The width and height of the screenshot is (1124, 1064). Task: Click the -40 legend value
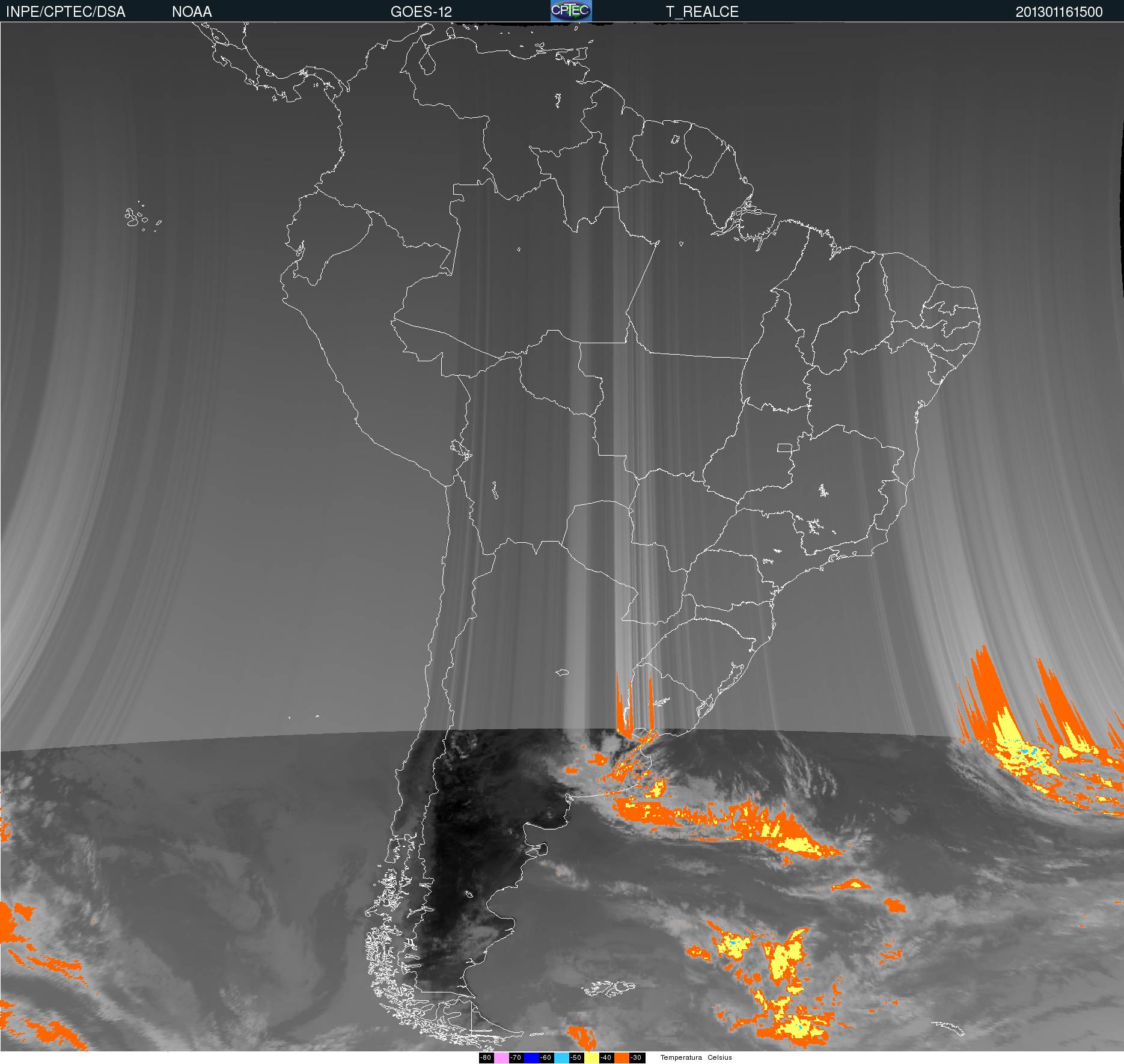[606, 1058]
